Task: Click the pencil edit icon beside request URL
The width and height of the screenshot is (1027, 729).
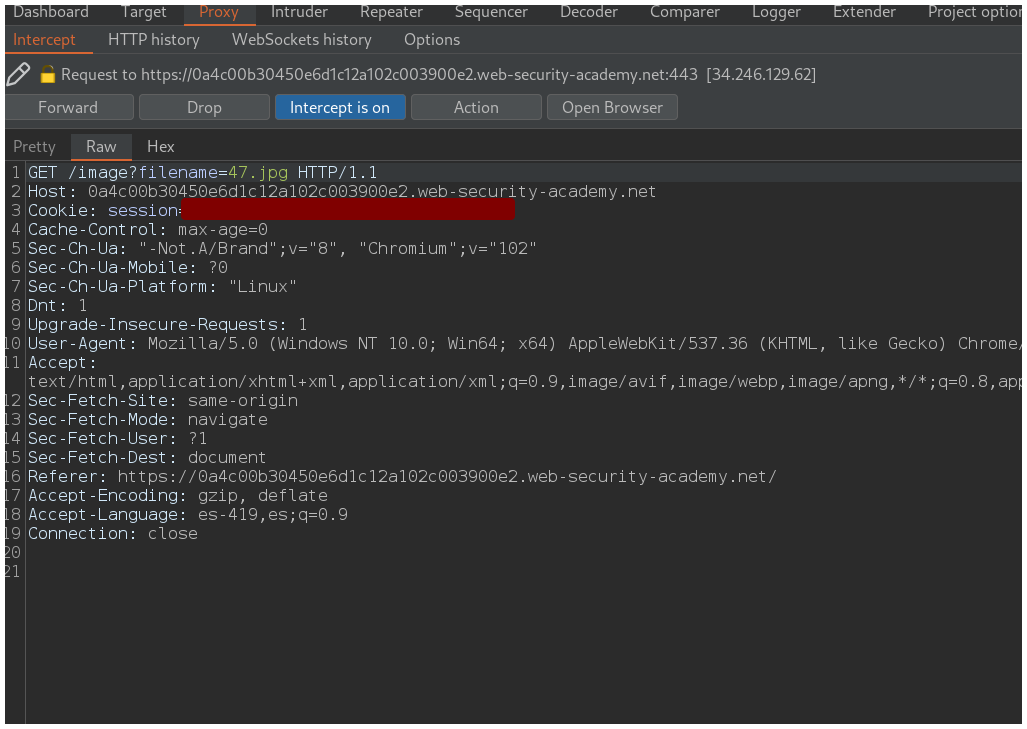Action: [x=18, y=74]
